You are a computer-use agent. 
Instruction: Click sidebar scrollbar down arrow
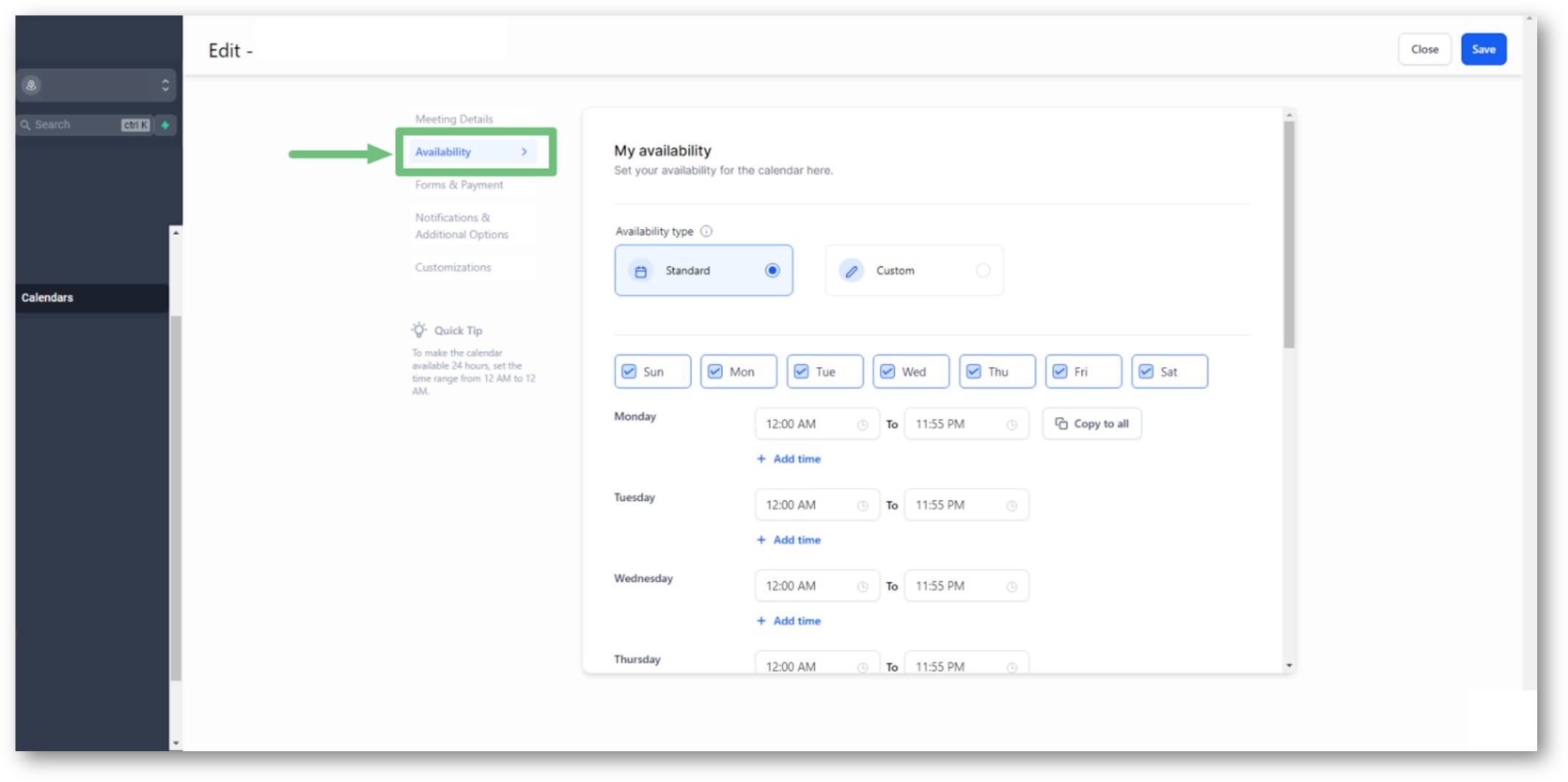tap(176, 744)
